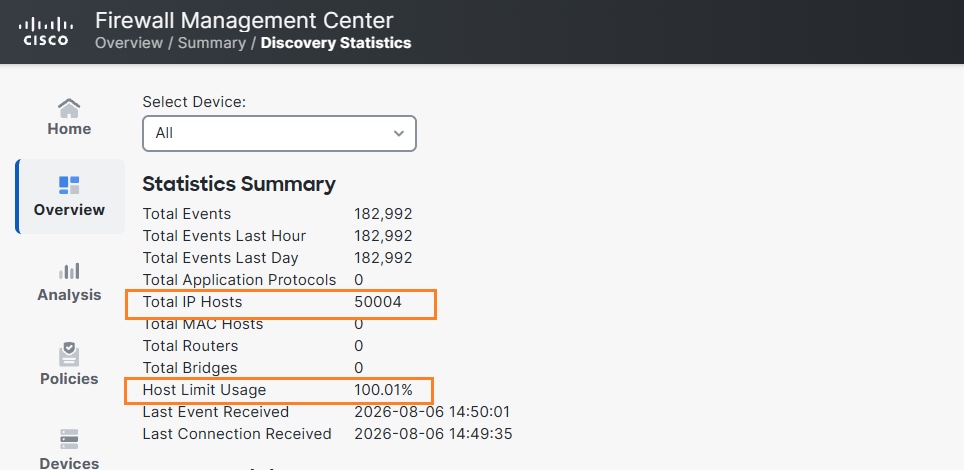Click the Host Limit Usage label
Screen dimensions: 964x470
coord(204,390)
